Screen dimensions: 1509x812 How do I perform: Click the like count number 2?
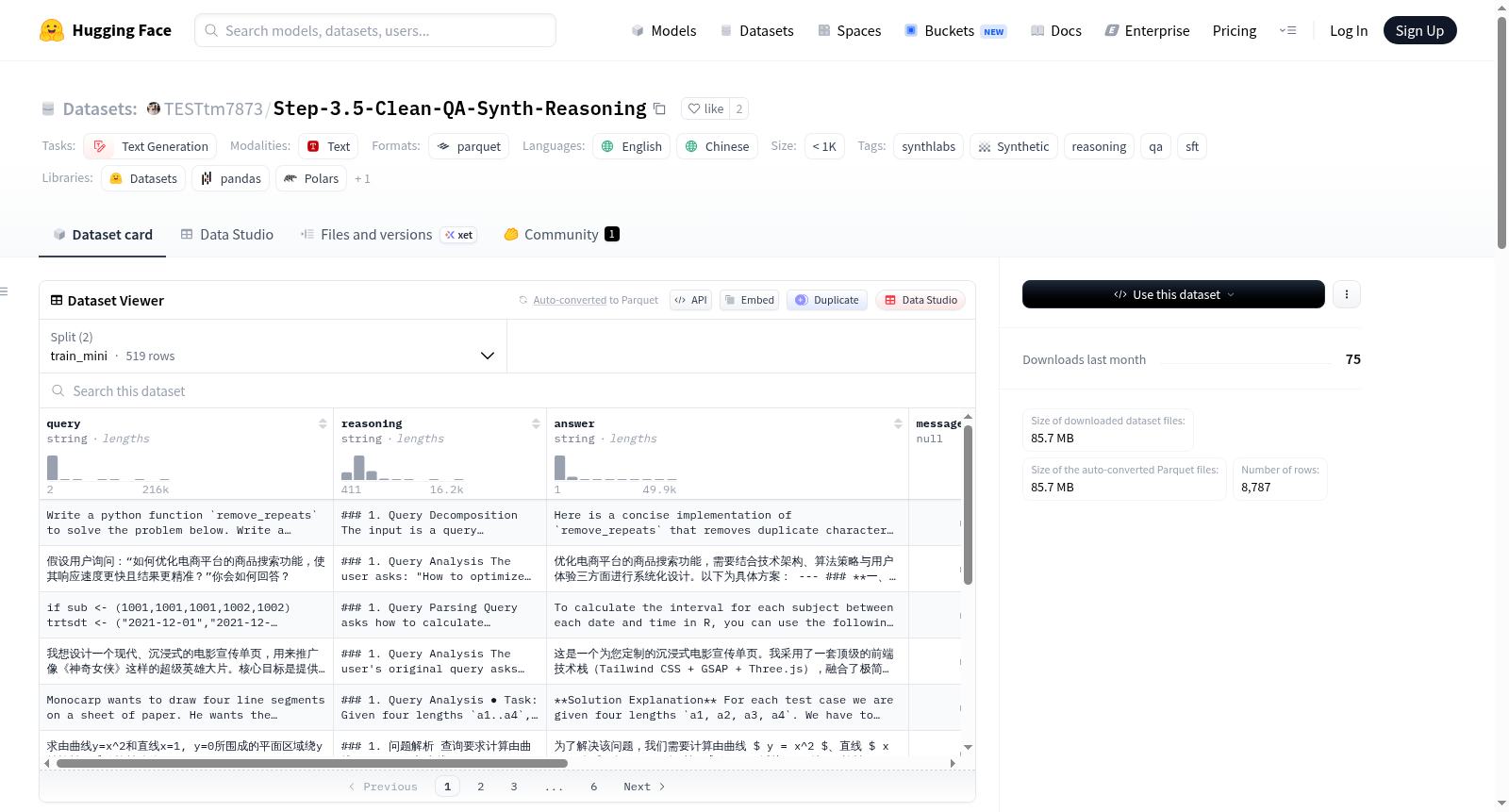coord(739,108)
